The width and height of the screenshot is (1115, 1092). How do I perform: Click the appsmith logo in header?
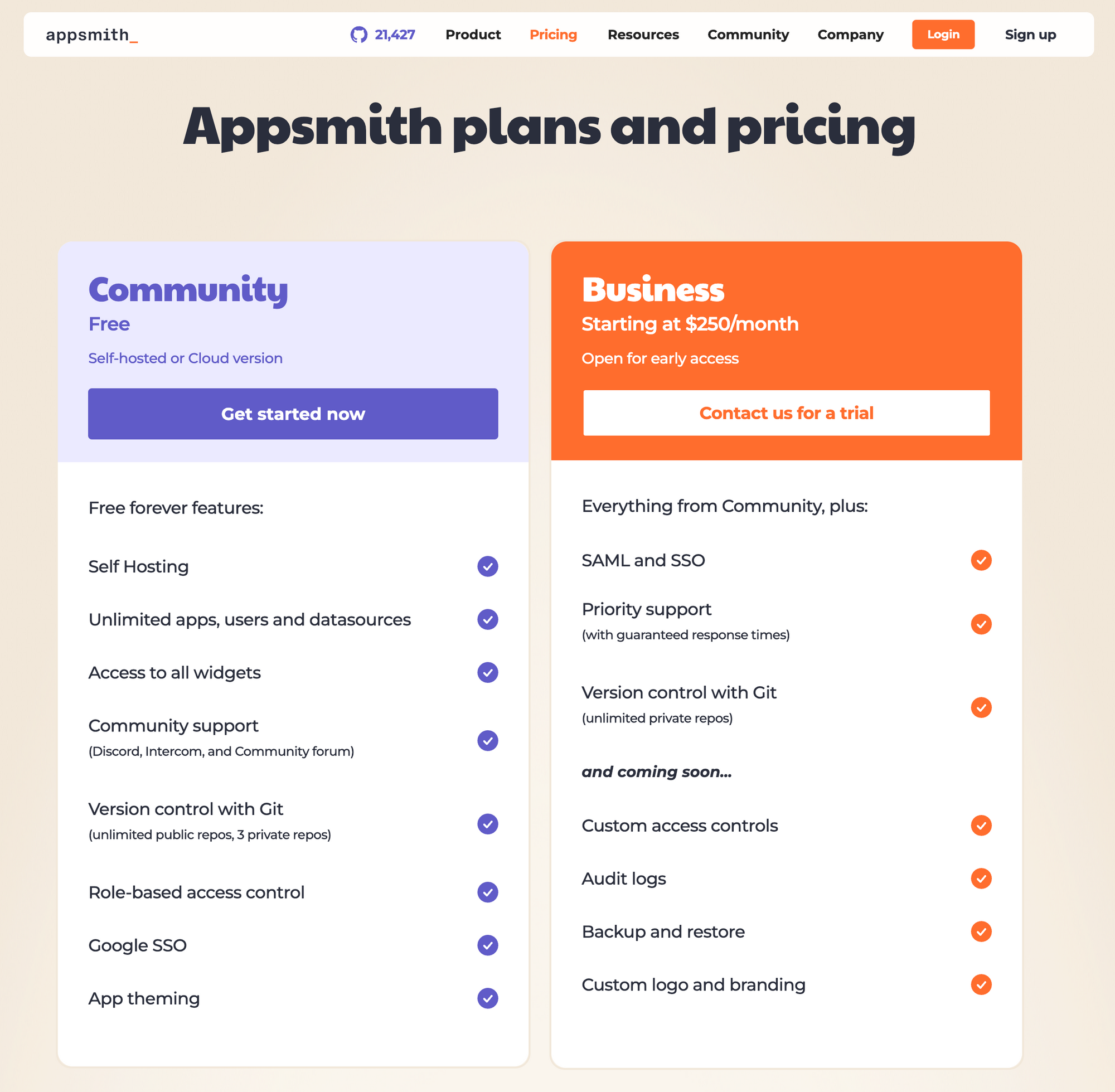(92, 35)
